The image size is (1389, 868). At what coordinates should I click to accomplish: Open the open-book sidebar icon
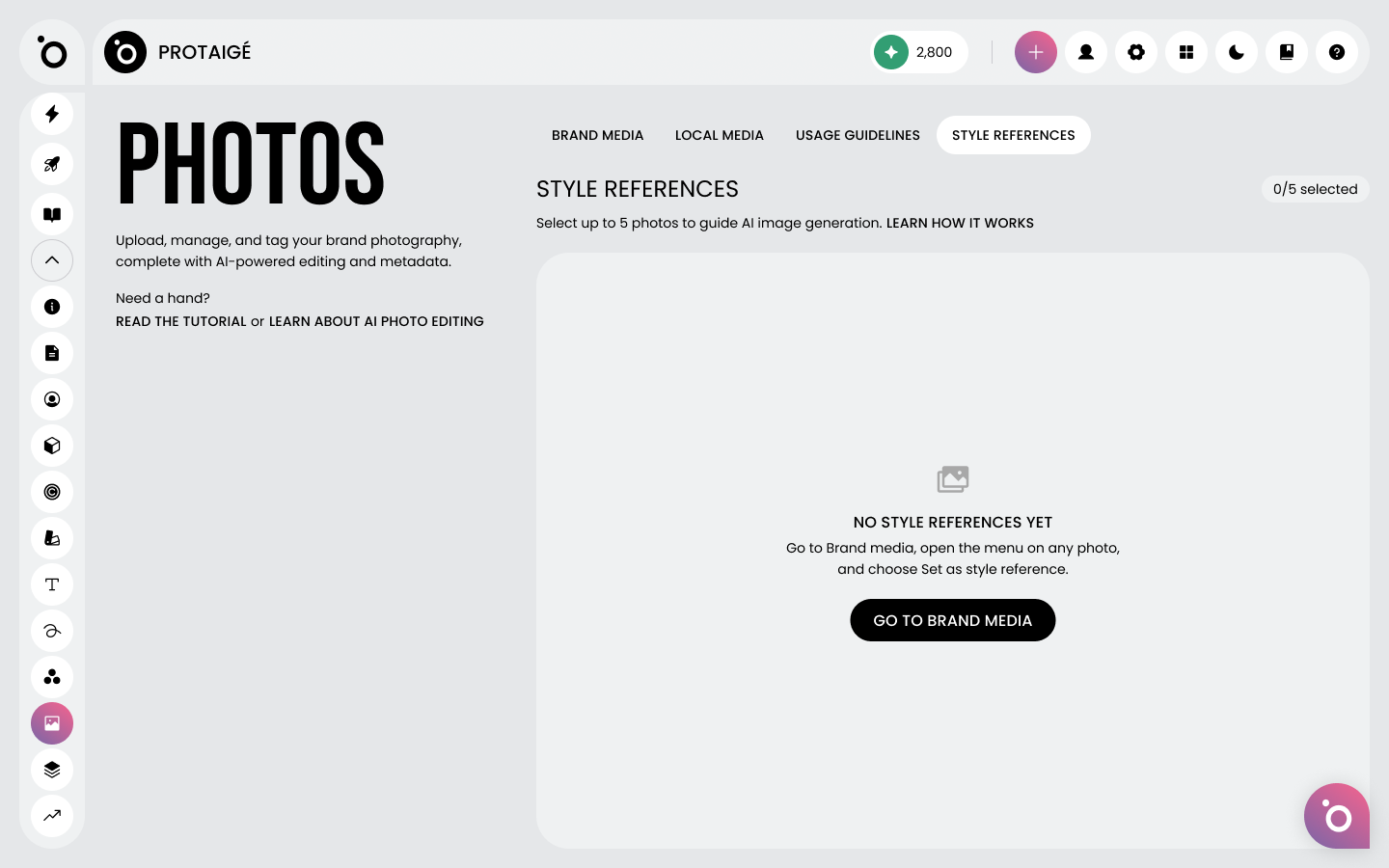tap(52, 214)
